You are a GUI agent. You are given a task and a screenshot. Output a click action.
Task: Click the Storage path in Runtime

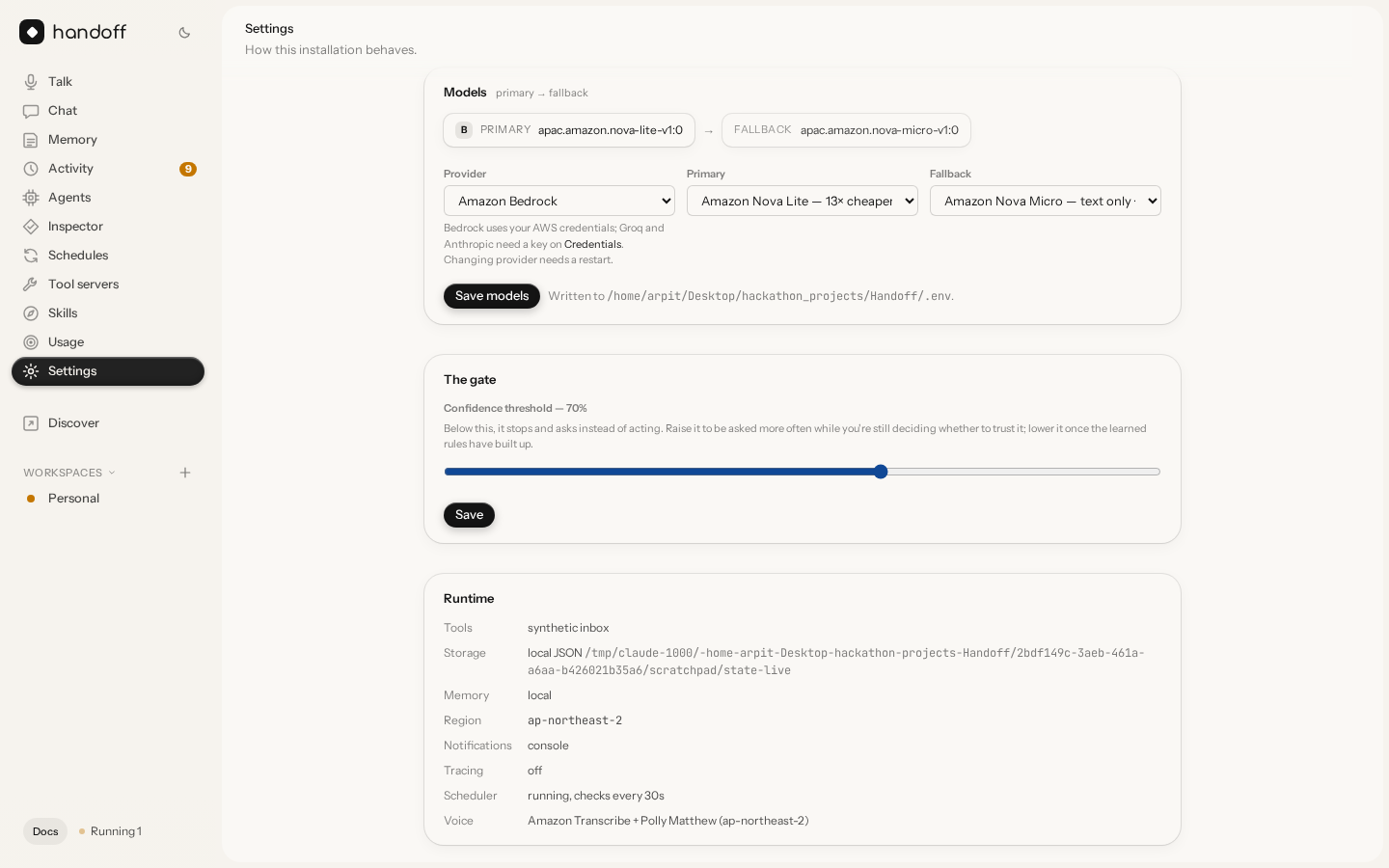[x=836, y=662]
